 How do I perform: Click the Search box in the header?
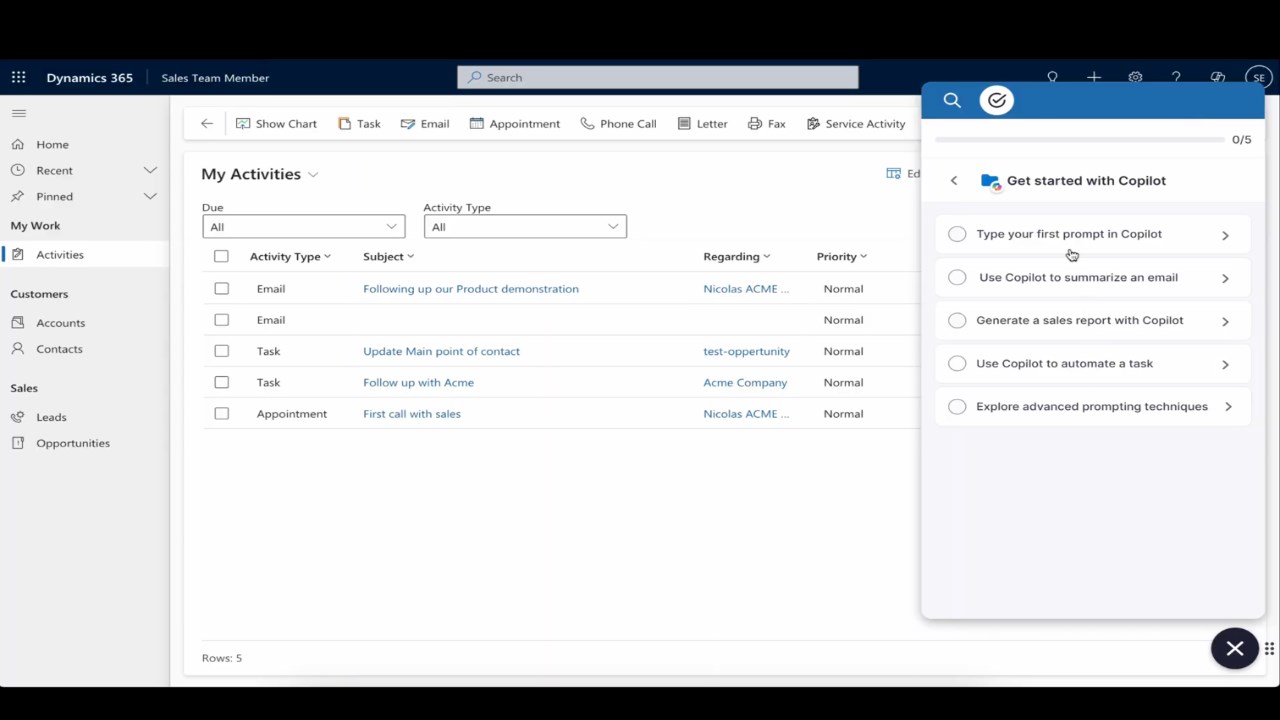click(x=658, y=77)
